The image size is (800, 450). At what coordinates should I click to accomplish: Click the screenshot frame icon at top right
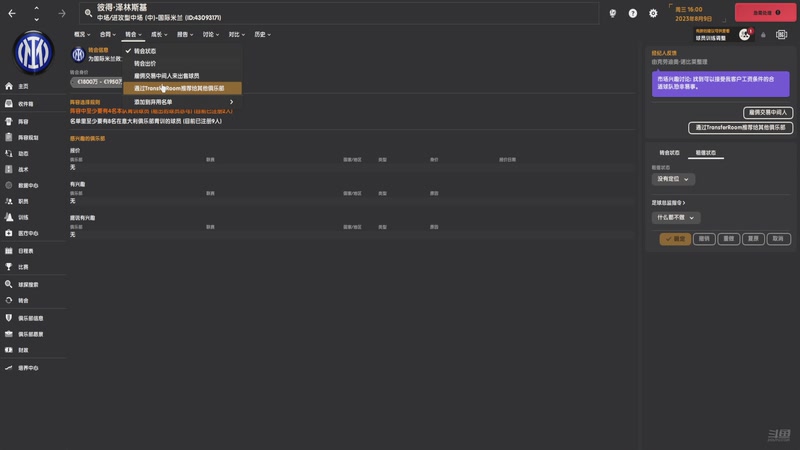point(781,34)
